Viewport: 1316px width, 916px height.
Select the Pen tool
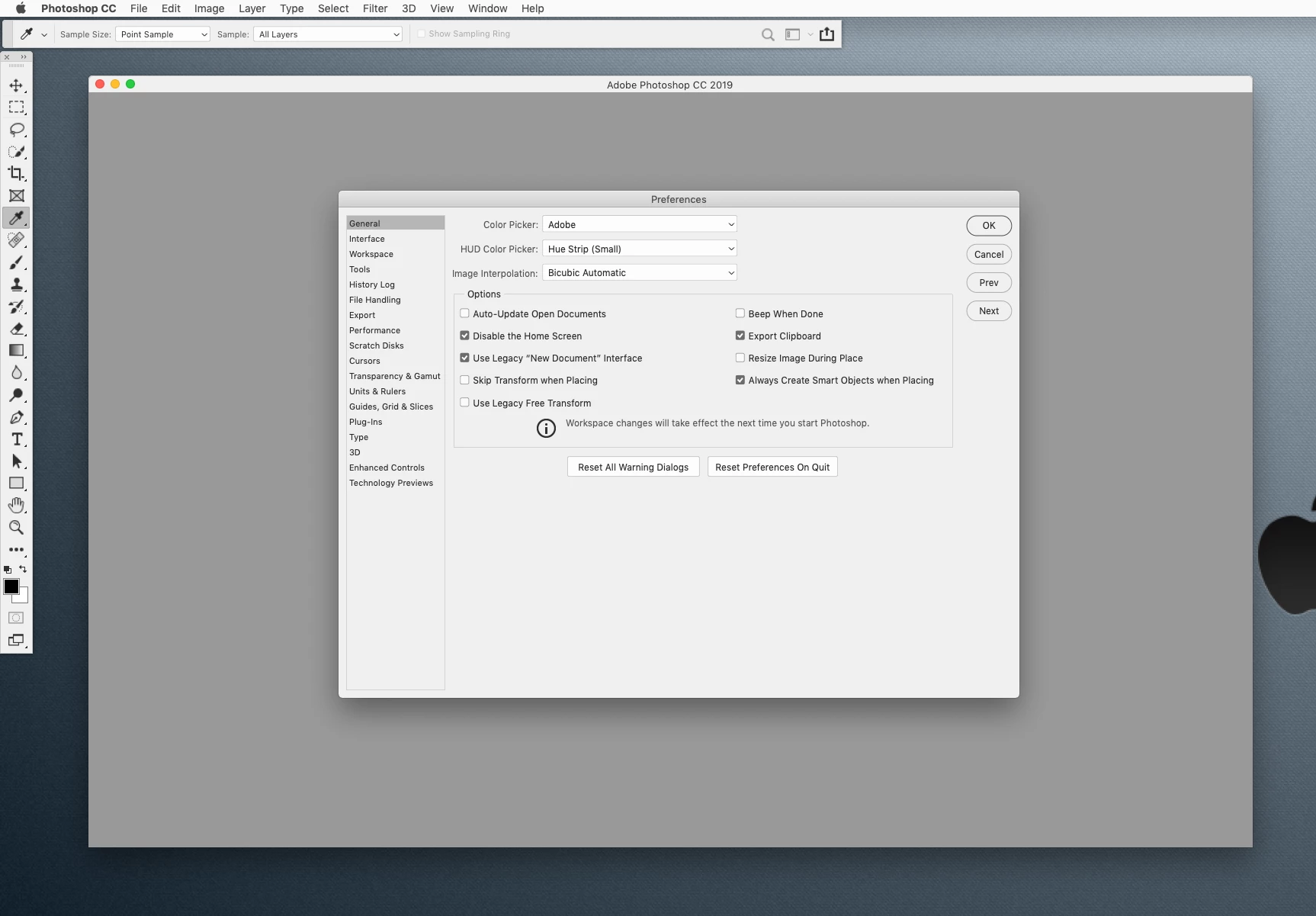click(x=16, y=417)
